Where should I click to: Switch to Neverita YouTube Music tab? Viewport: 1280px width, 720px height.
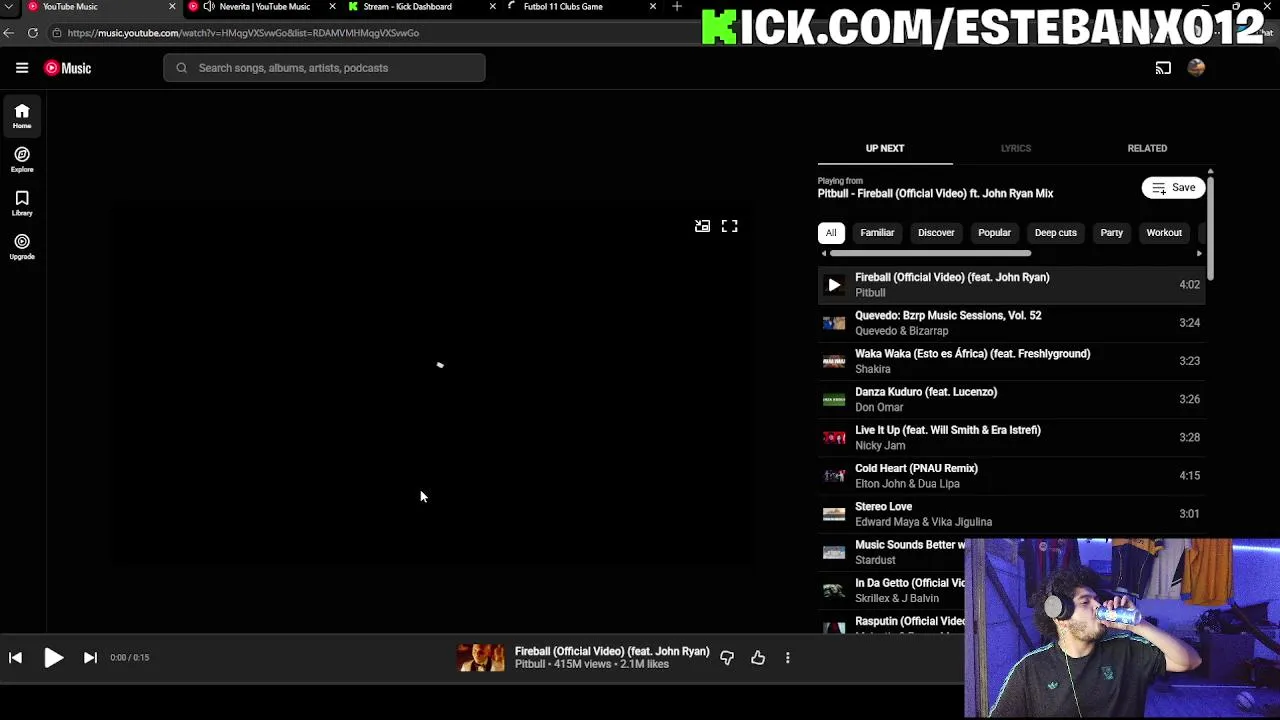[262, 7]
